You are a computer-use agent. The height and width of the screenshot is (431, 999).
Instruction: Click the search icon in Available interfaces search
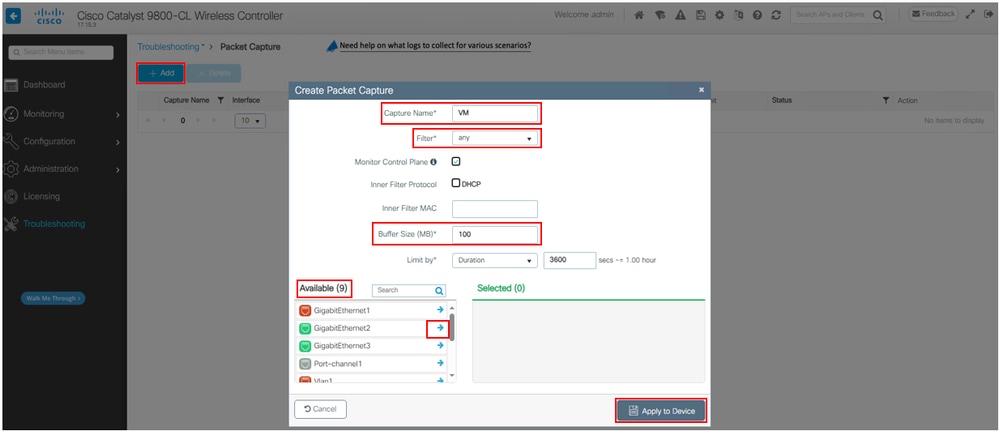(x=439, y=290)
